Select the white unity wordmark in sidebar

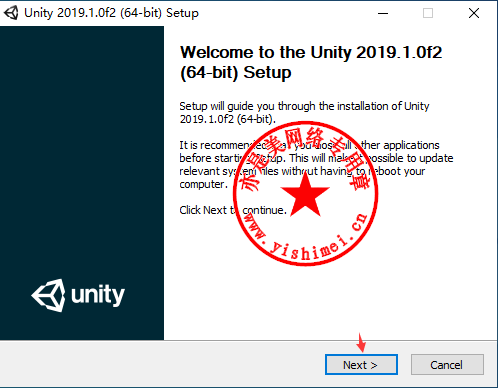(98, 295)
